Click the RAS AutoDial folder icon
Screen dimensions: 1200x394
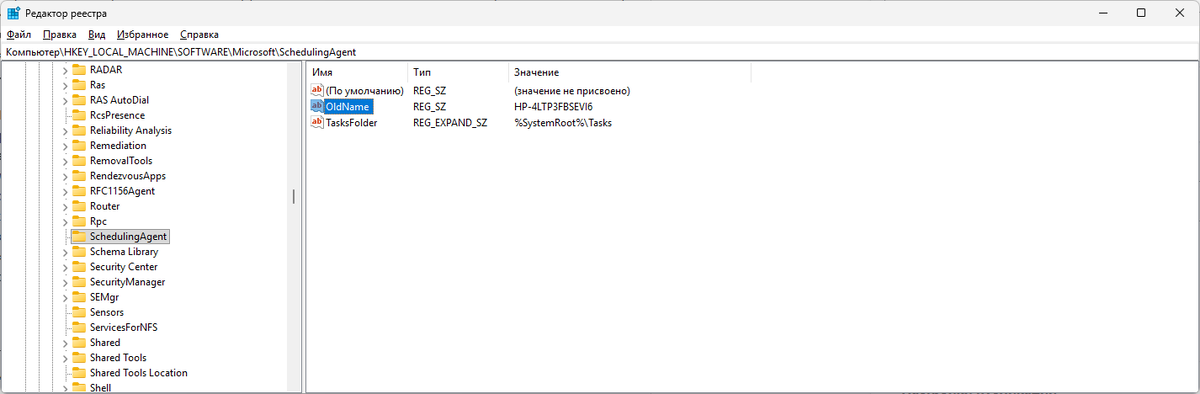(x=79, y=100)
